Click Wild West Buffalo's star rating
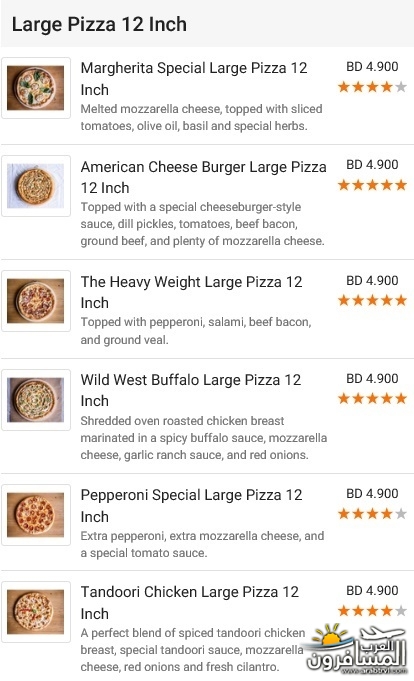Screen dimensions: 414x681 (x=372, y=398)
